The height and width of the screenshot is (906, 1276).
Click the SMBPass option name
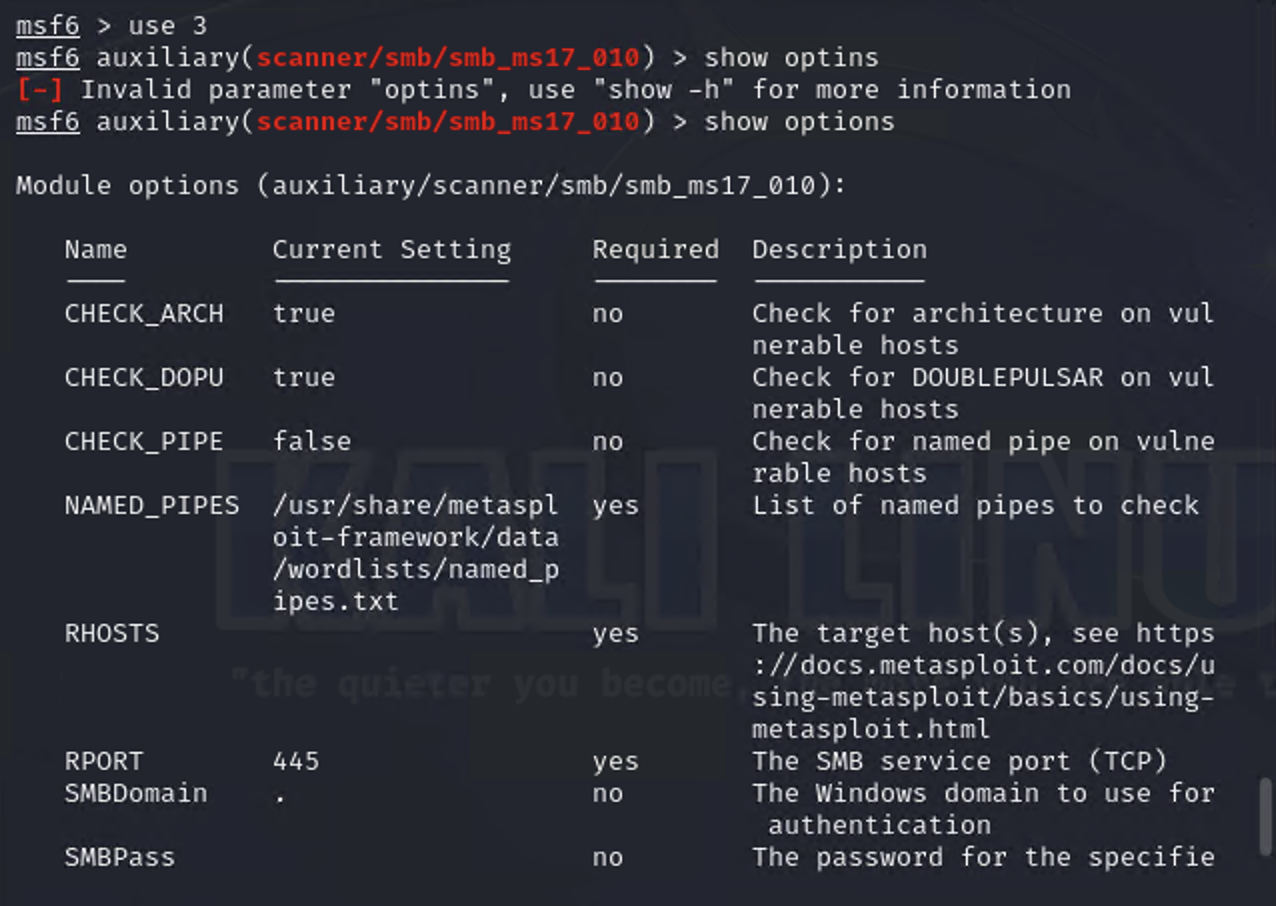[x=120, y=857]
